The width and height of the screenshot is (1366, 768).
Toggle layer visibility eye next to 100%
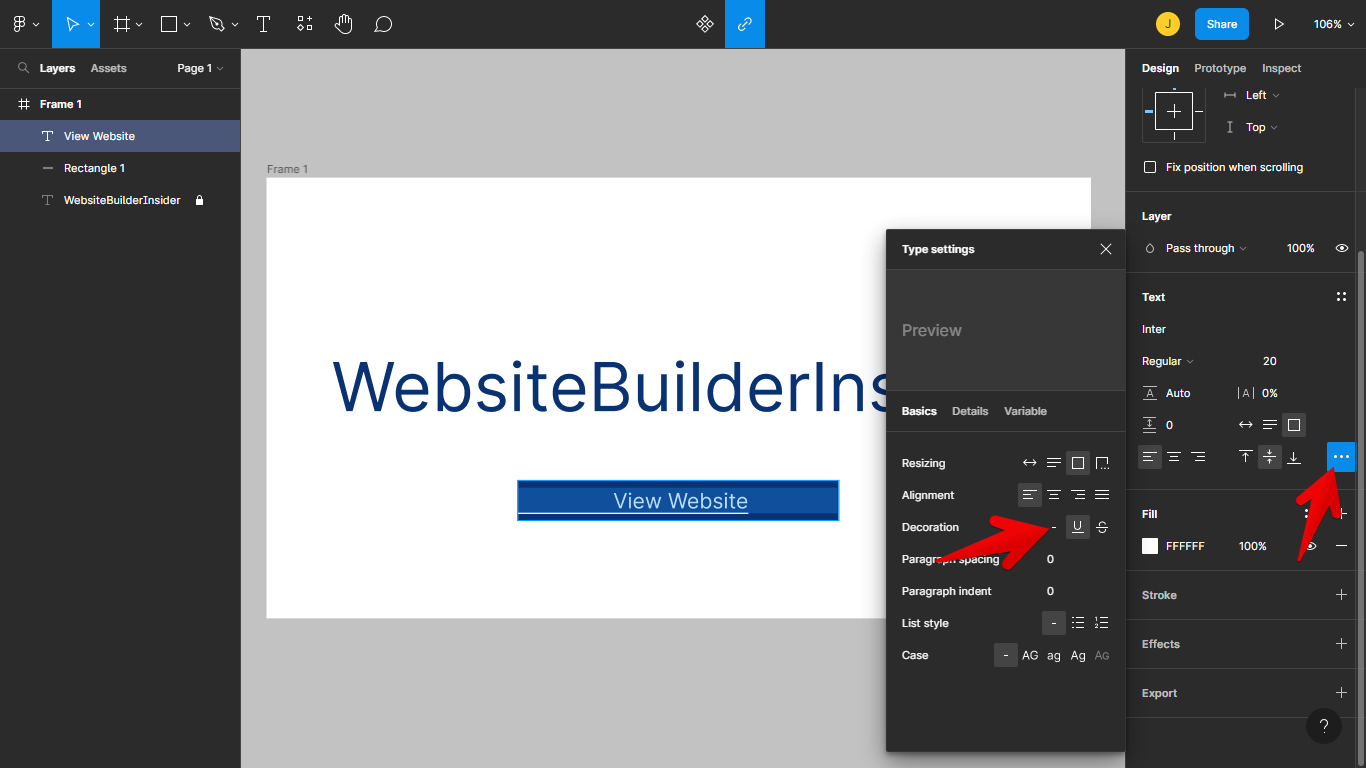coord(1342,248)
